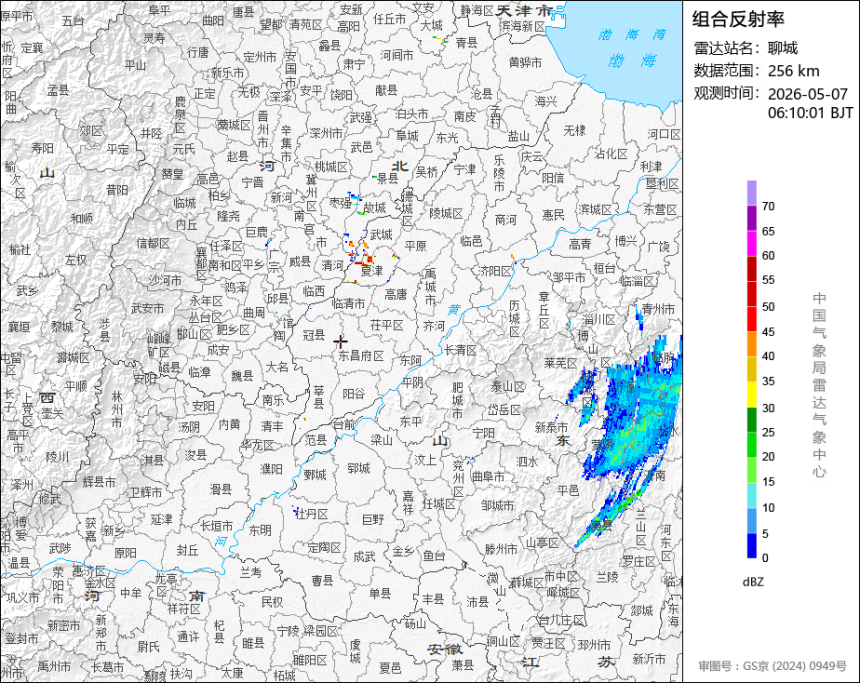Click the 沧县 map label
The height and width of the screenshot is (683, 860).
coord(482,94)
